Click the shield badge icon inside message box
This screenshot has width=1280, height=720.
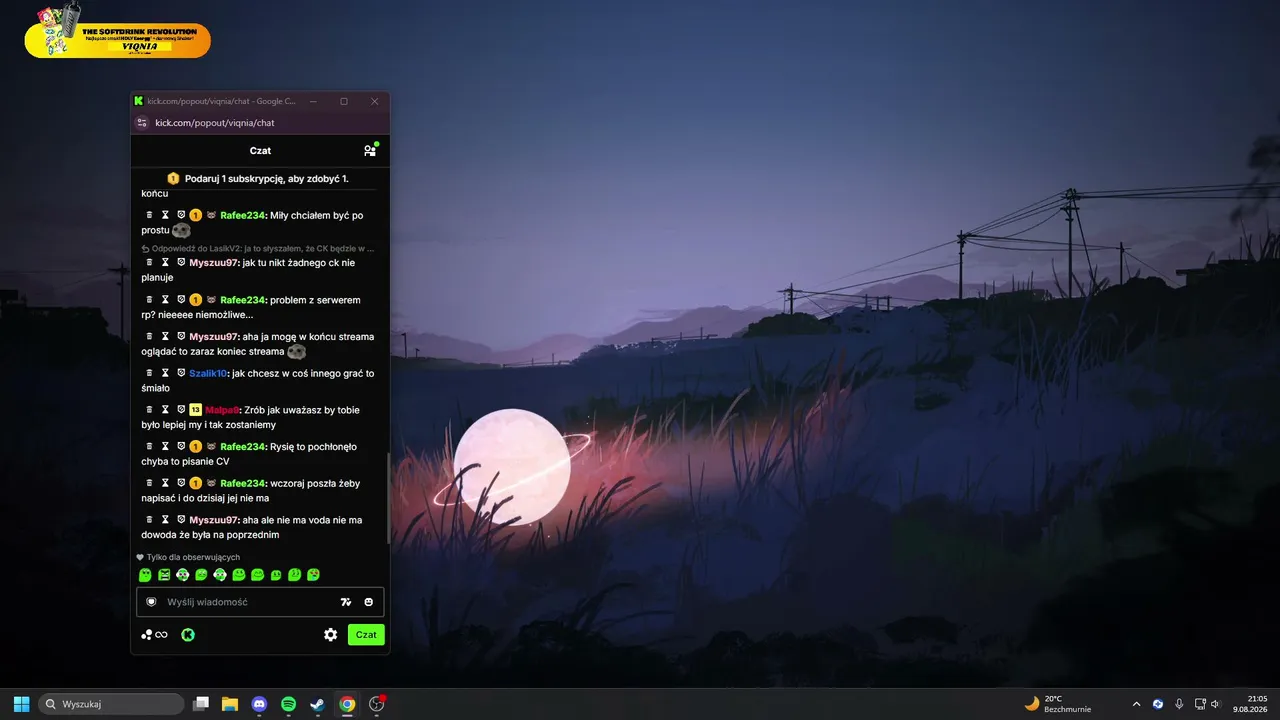tap(152, 602)
